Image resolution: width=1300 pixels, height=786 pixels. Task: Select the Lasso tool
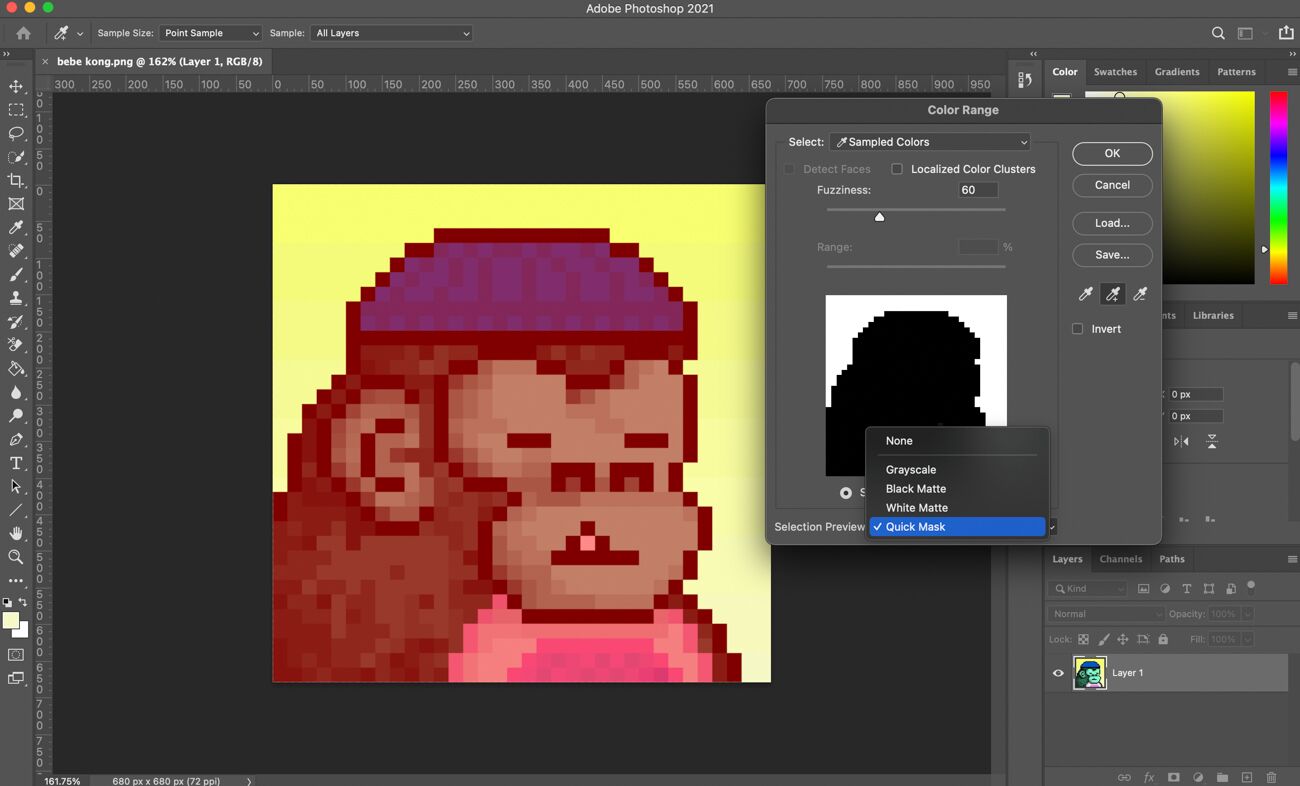click(x=16, y=133)
